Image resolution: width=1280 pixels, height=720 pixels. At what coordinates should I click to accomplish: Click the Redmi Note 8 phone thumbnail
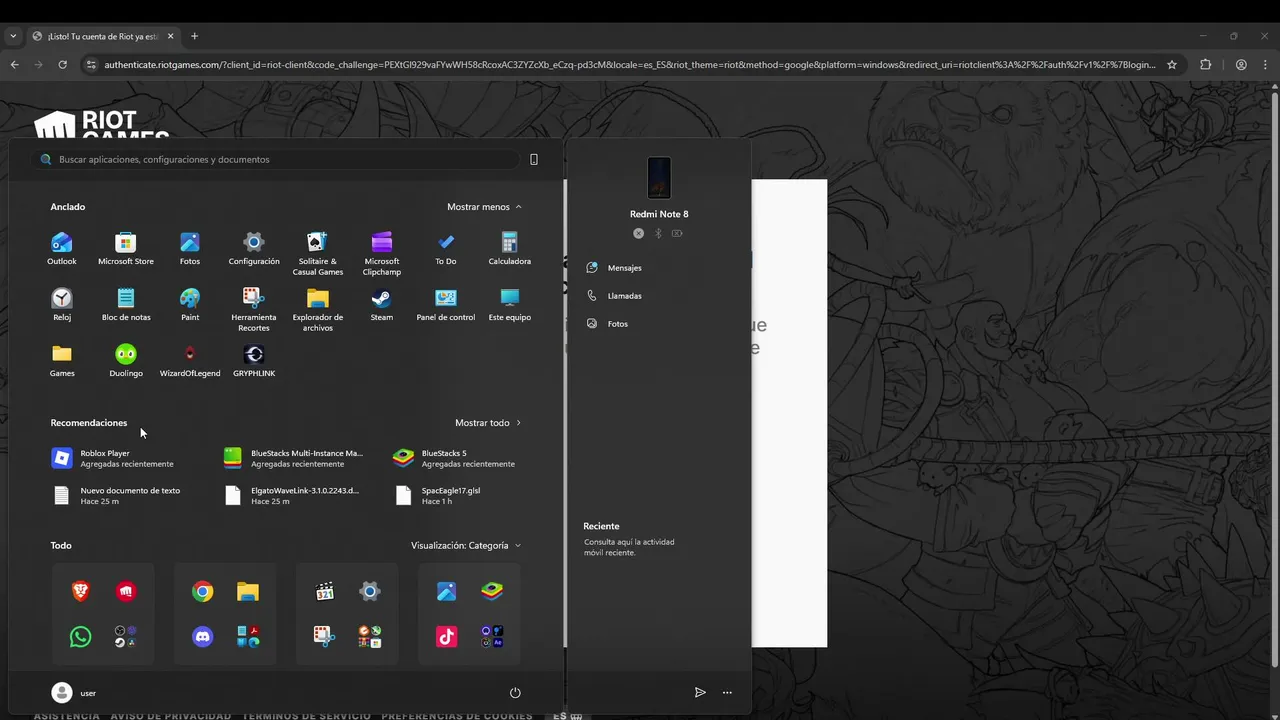pyautogui.click(x=659, y=178)
